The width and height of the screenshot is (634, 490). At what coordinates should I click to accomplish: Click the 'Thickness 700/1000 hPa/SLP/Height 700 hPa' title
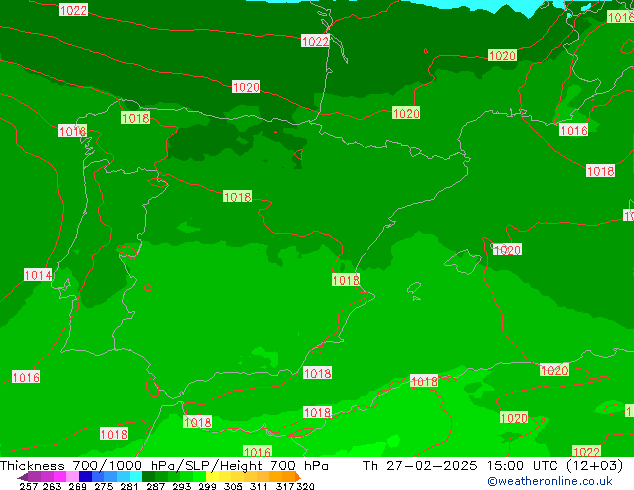[164, 466]
